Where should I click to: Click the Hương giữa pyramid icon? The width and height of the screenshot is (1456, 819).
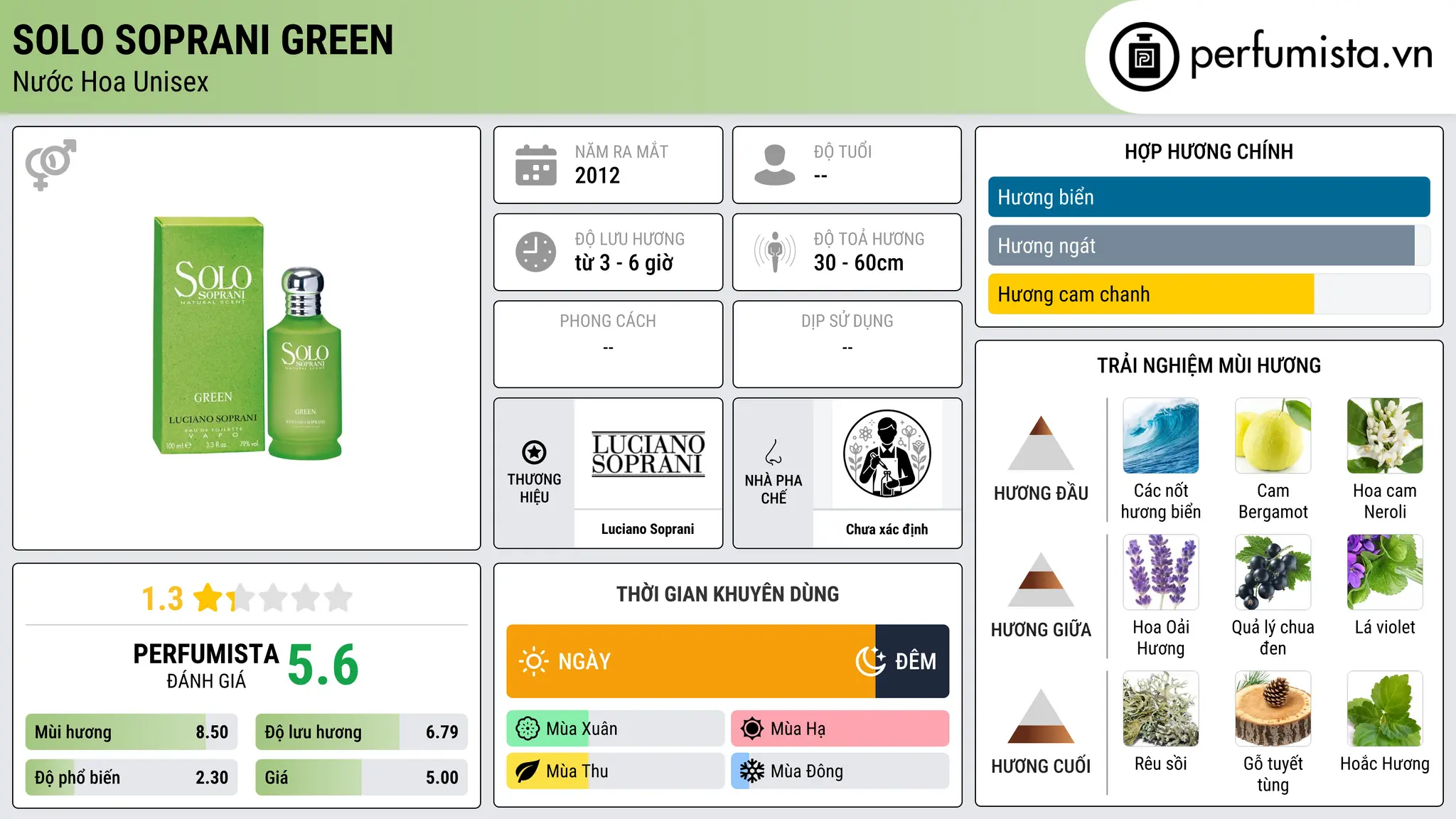tap(1041, 579)
